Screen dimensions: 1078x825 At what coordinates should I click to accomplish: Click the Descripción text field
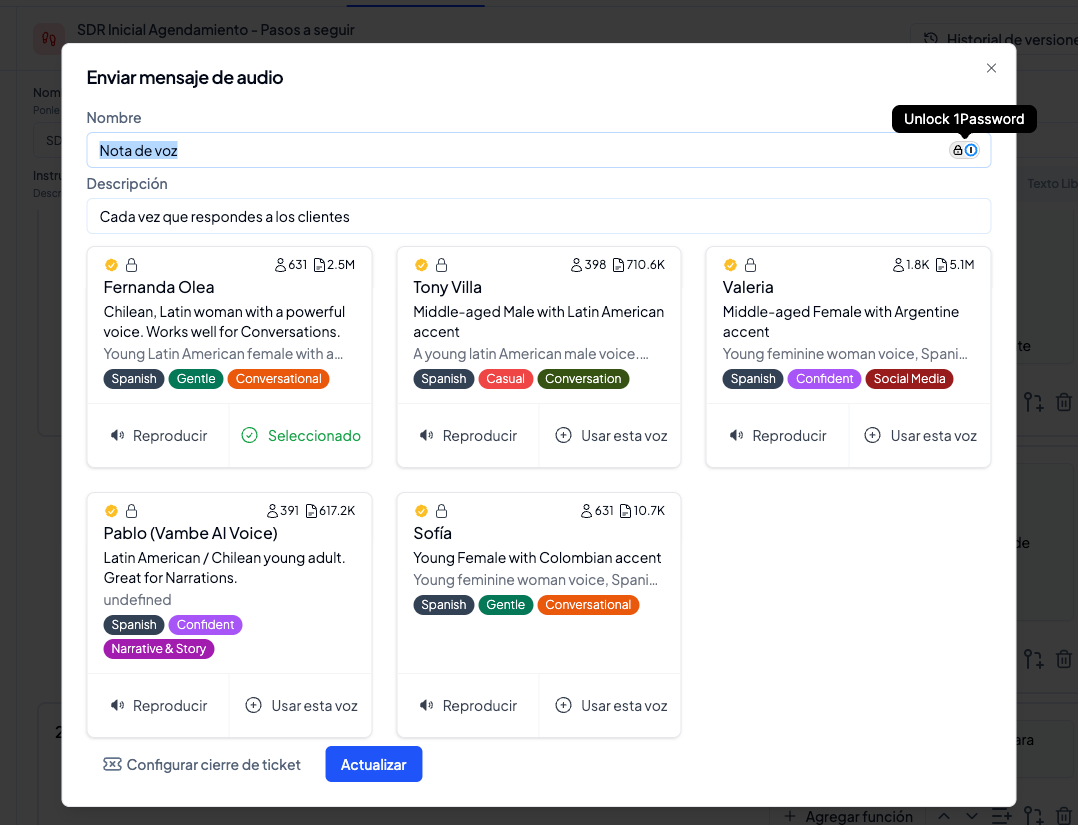click(538, 217)
